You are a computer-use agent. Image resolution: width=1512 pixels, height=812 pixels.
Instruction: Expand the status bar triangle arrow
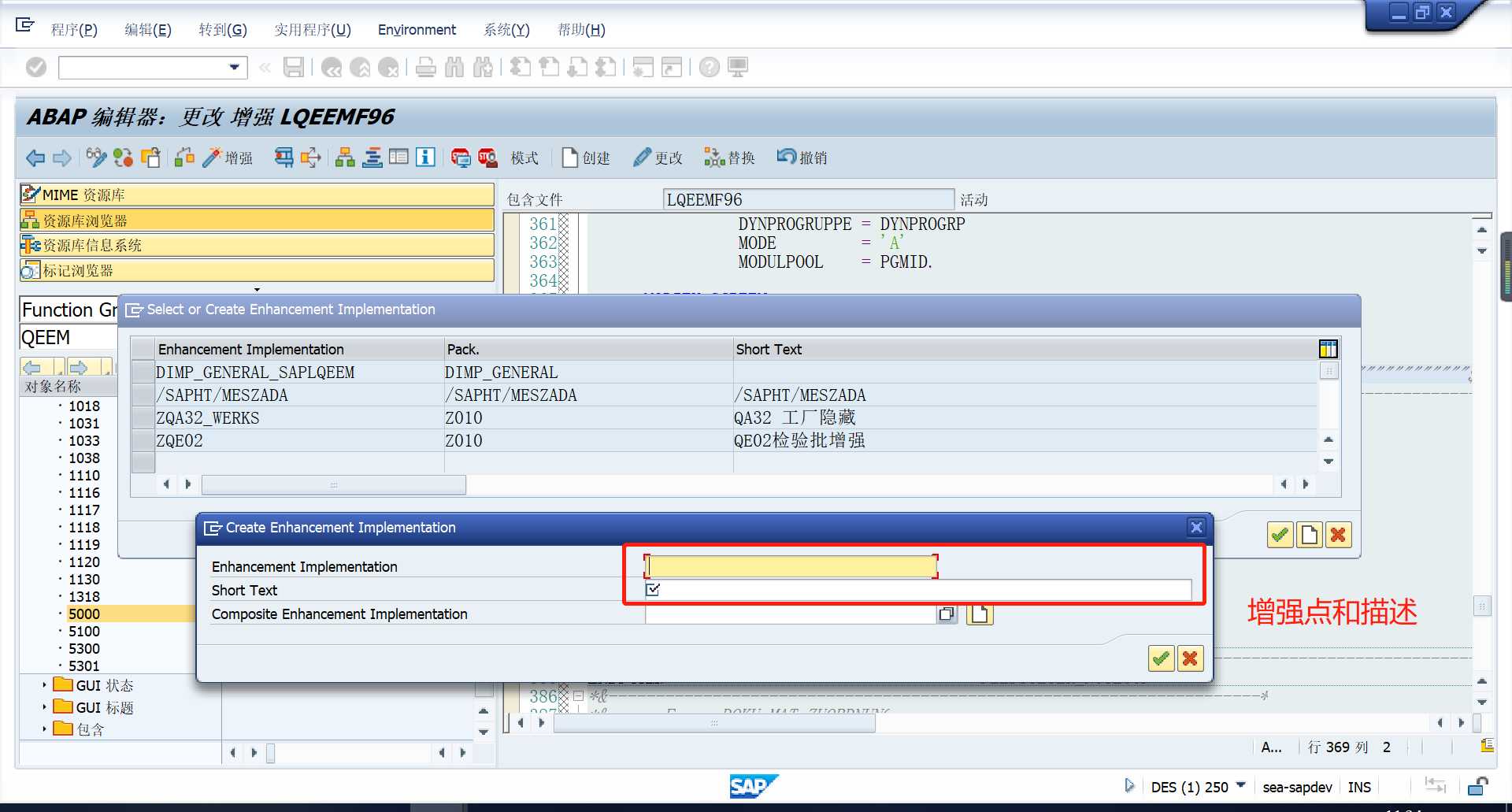(1129, 785)
